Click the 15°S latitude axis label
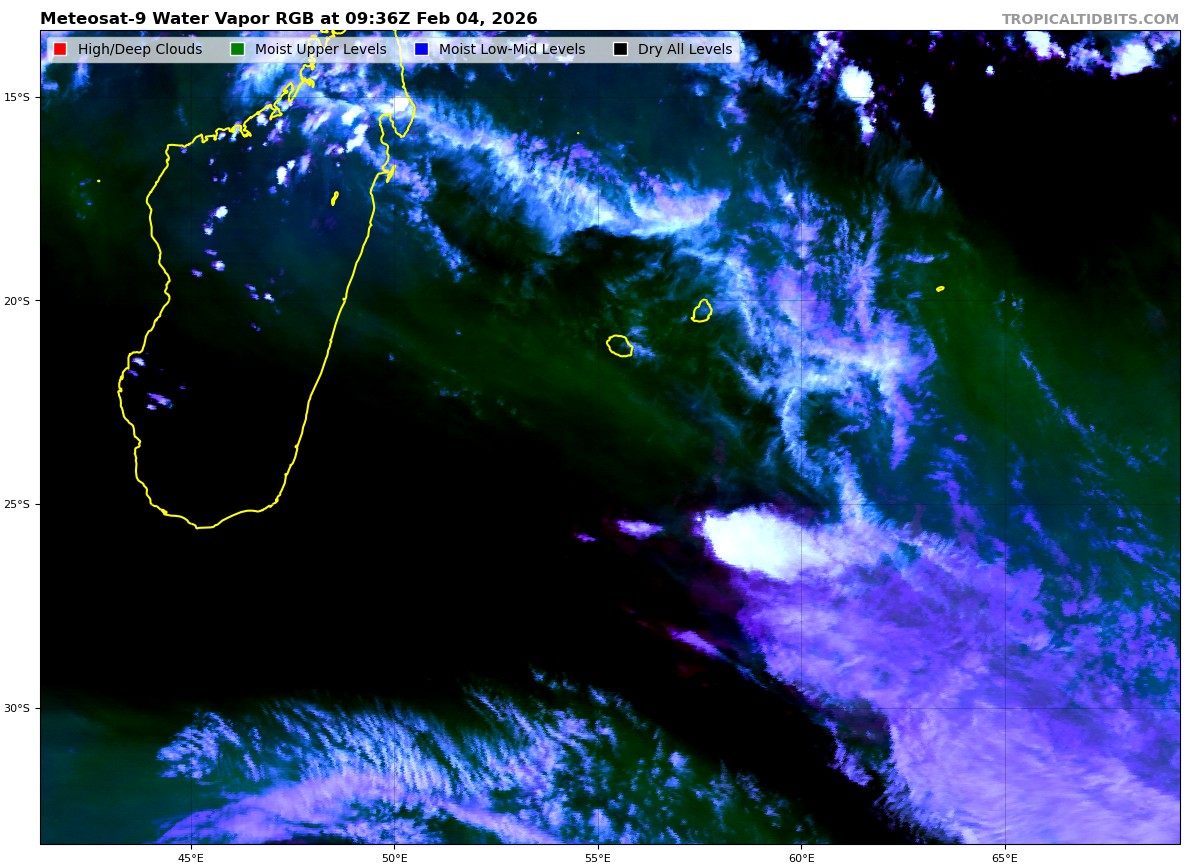The image size is (1200, 867). 17,97
